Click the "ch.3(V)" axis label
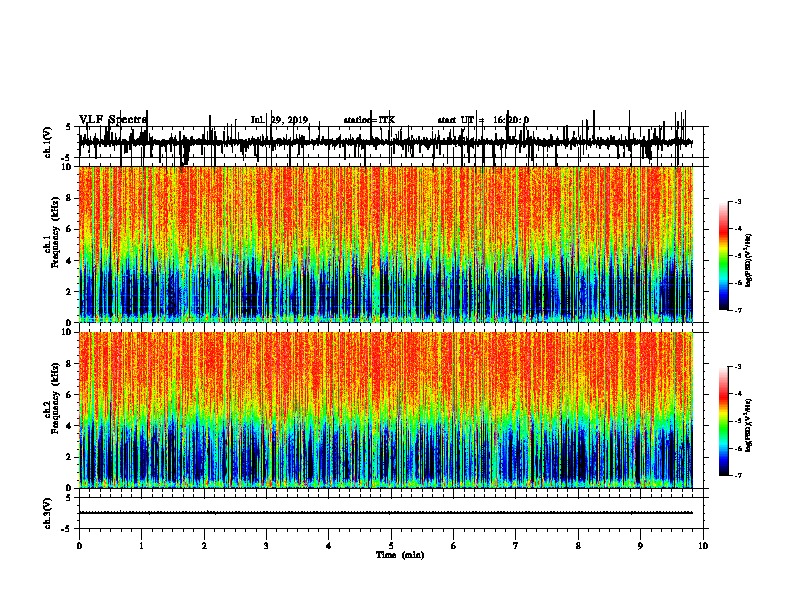This screenshot has height=612, width=792. point(47,513)
